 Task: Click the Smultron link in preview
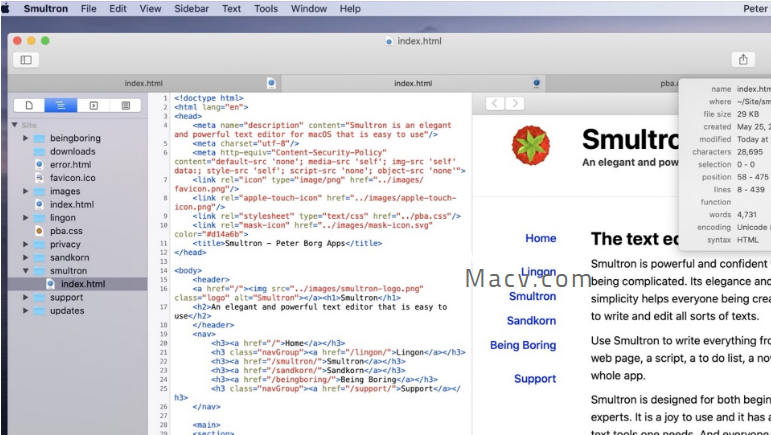[x=532, y=296]
